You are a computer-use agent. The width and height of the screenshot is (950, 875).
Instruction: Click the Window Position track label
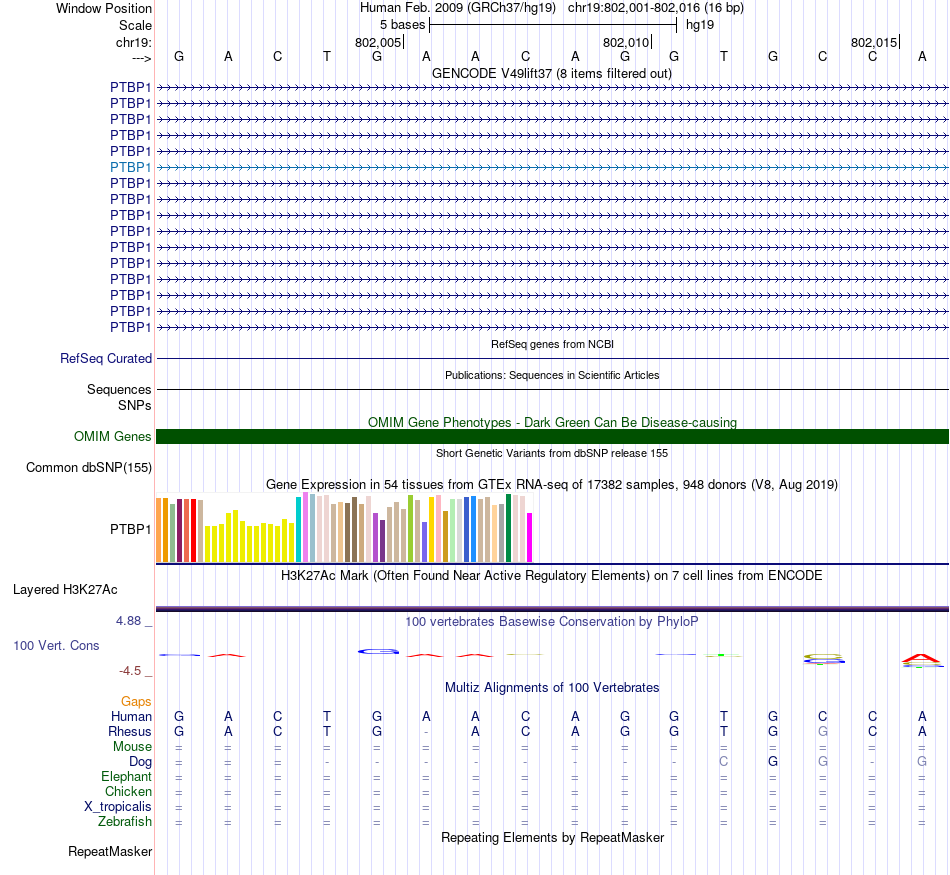(x=104, y=8)
